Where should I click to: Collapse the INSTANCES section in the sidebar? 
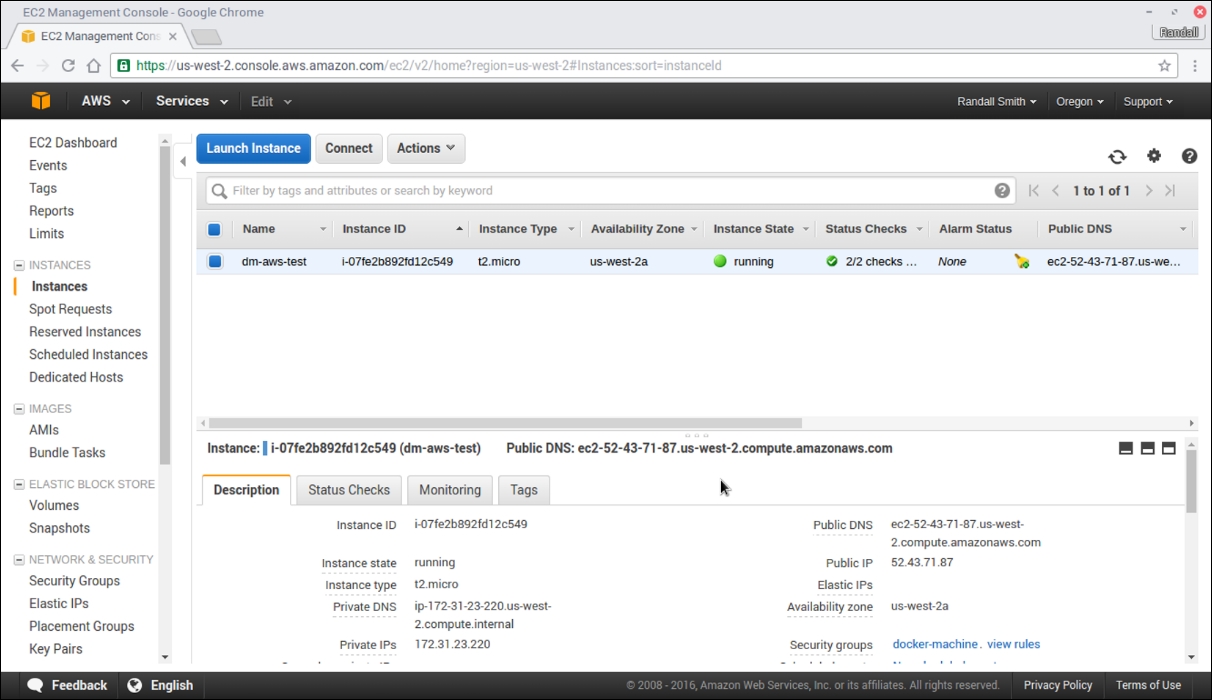point(19,265)
